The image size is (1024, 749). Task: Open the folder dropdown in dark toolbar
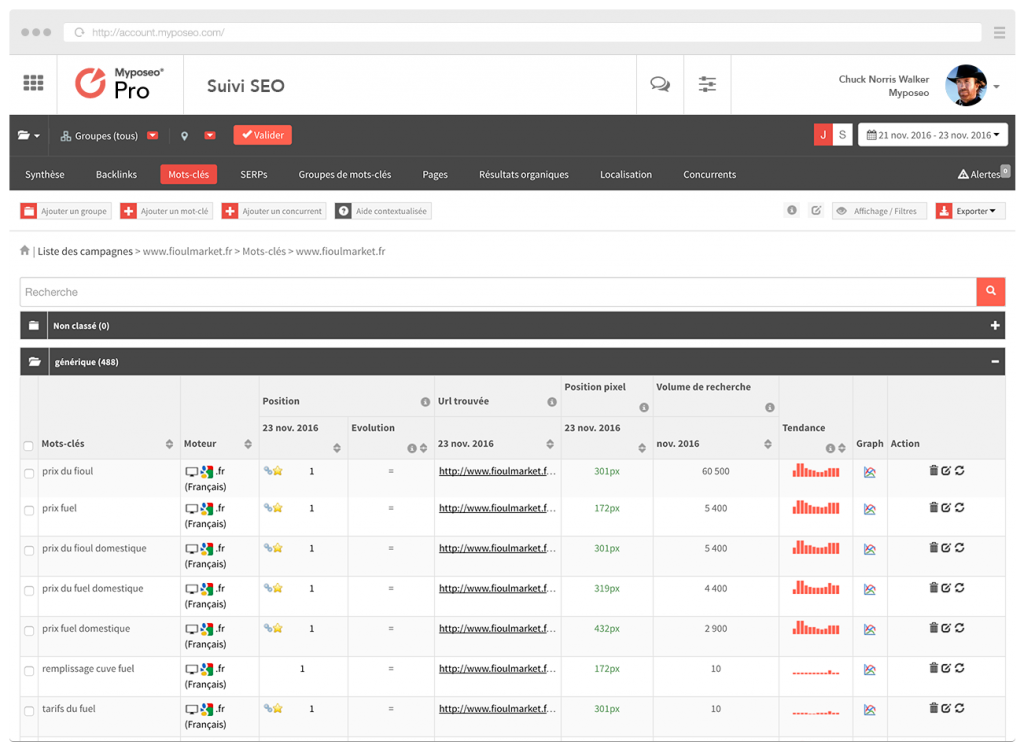pos(29,135)
